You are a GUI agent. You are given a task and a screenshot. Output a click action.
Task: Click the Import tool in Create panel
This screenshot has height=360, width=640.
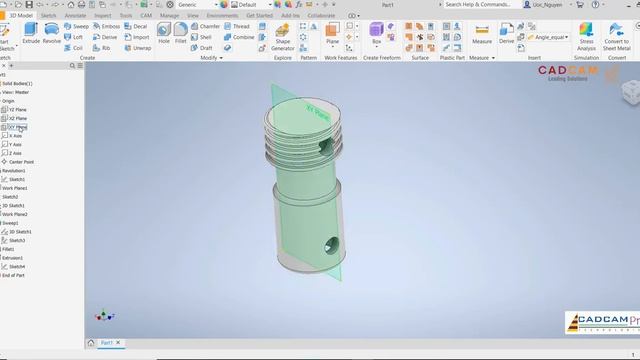click(137, 37)
